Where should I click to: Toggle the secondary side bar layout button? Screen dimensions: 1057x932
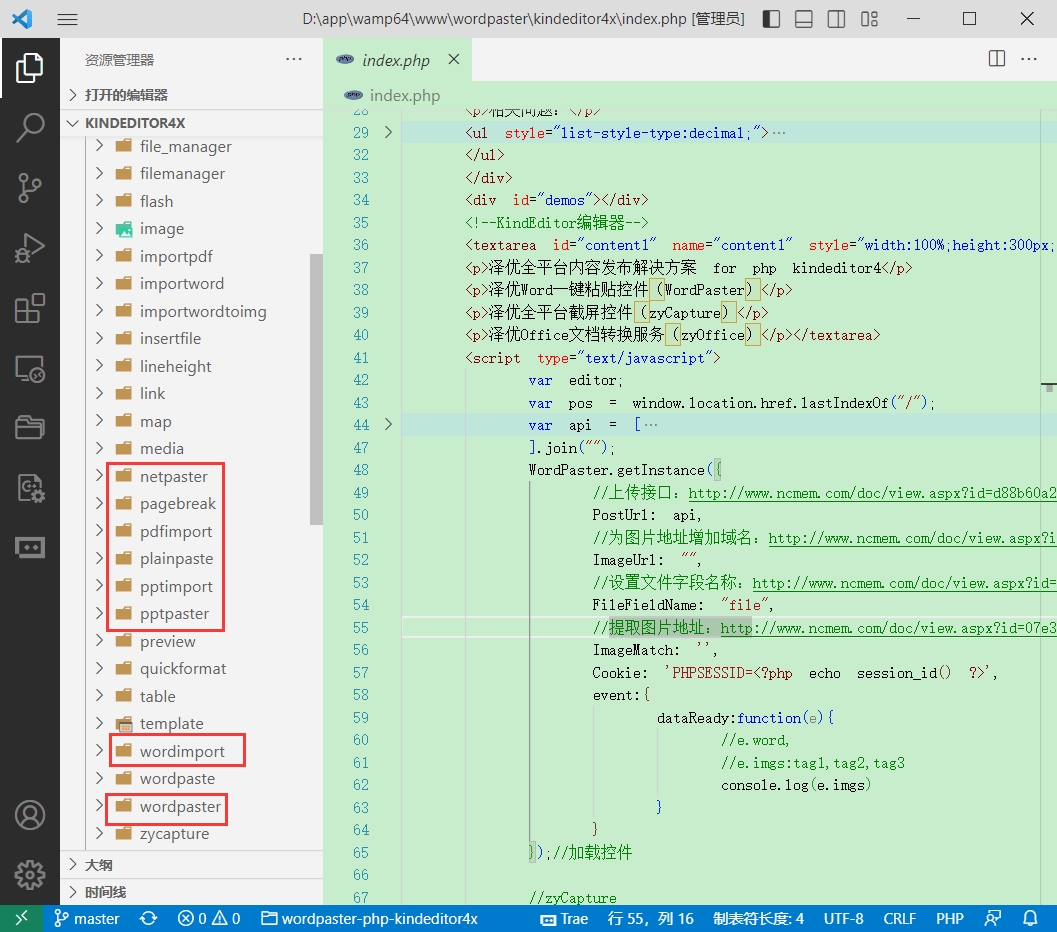click(837, 19)
